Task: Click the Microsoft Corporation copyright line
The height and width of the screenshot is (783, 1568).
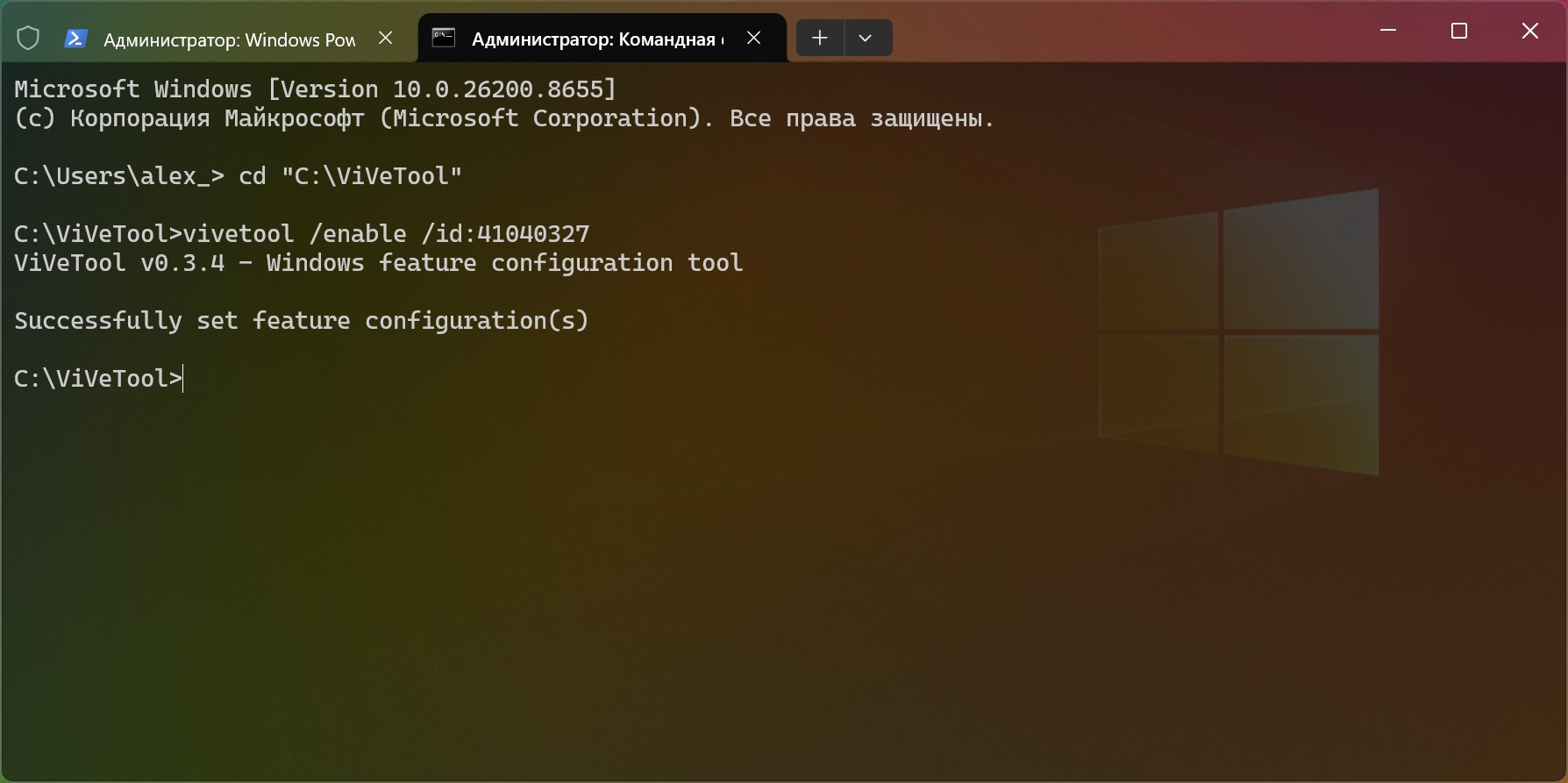Action: click(504, 117)
